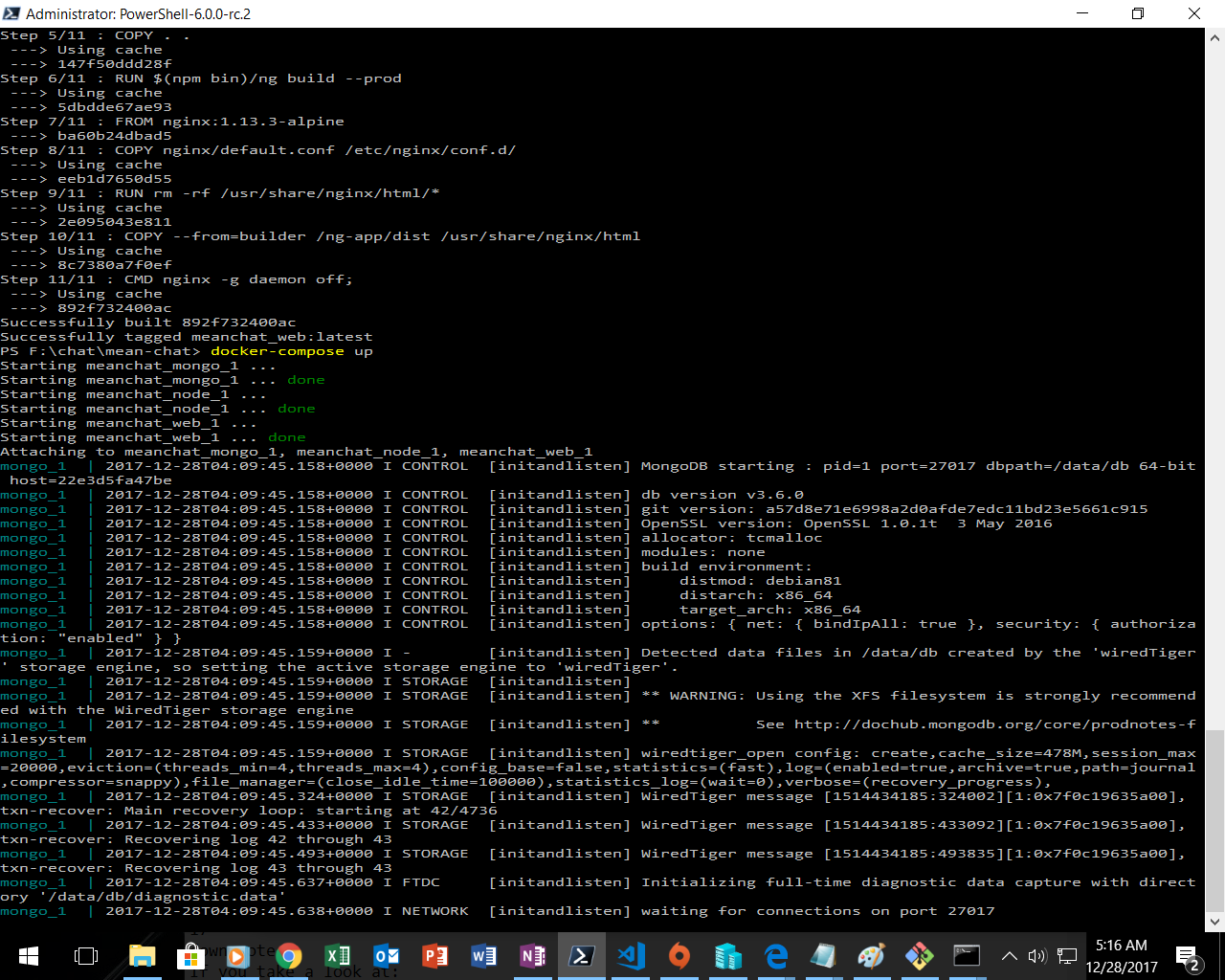Click the 'git version: a57d8e71e6998a2d0afde7edc11bd23e5661c915' text
Image resolution: width=1225 pixels, height=980 pixels.
[895, 509]
